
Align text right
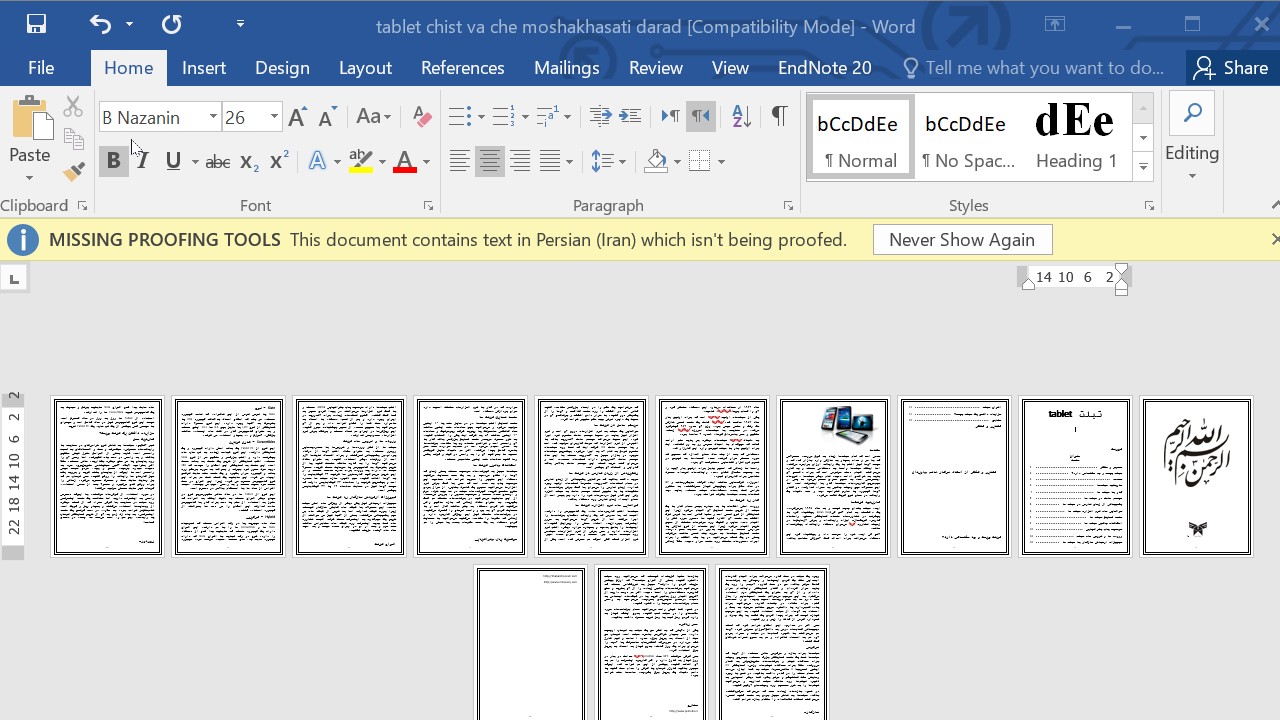pyautogui.click(x=520, y=161)
